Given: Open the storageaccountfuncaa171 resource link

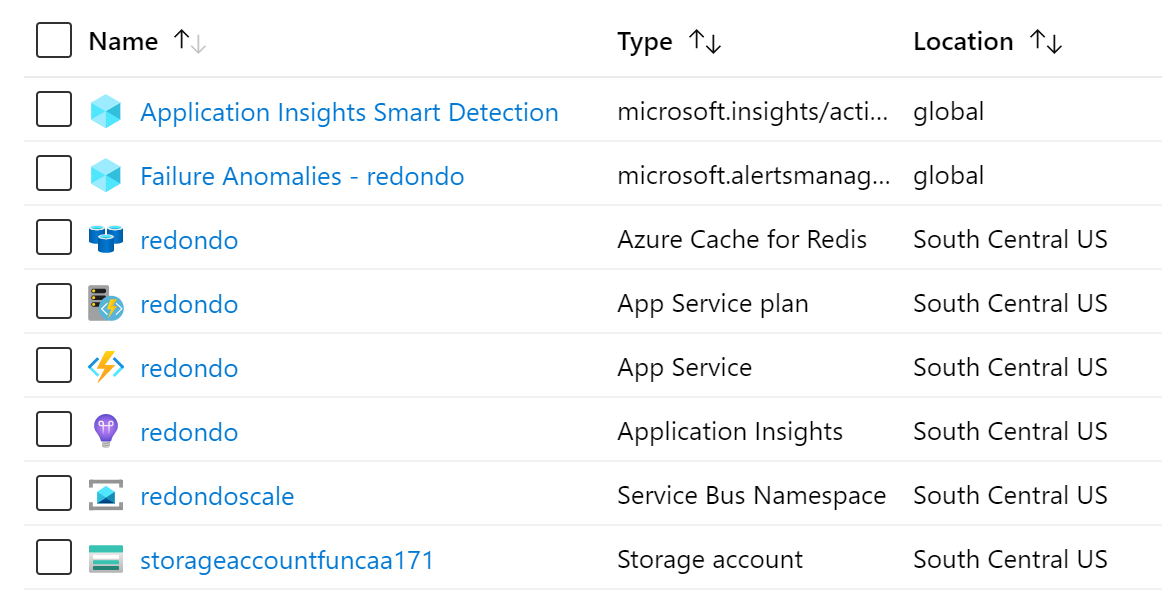Looking at the screenshot, I should coord(287,560).
